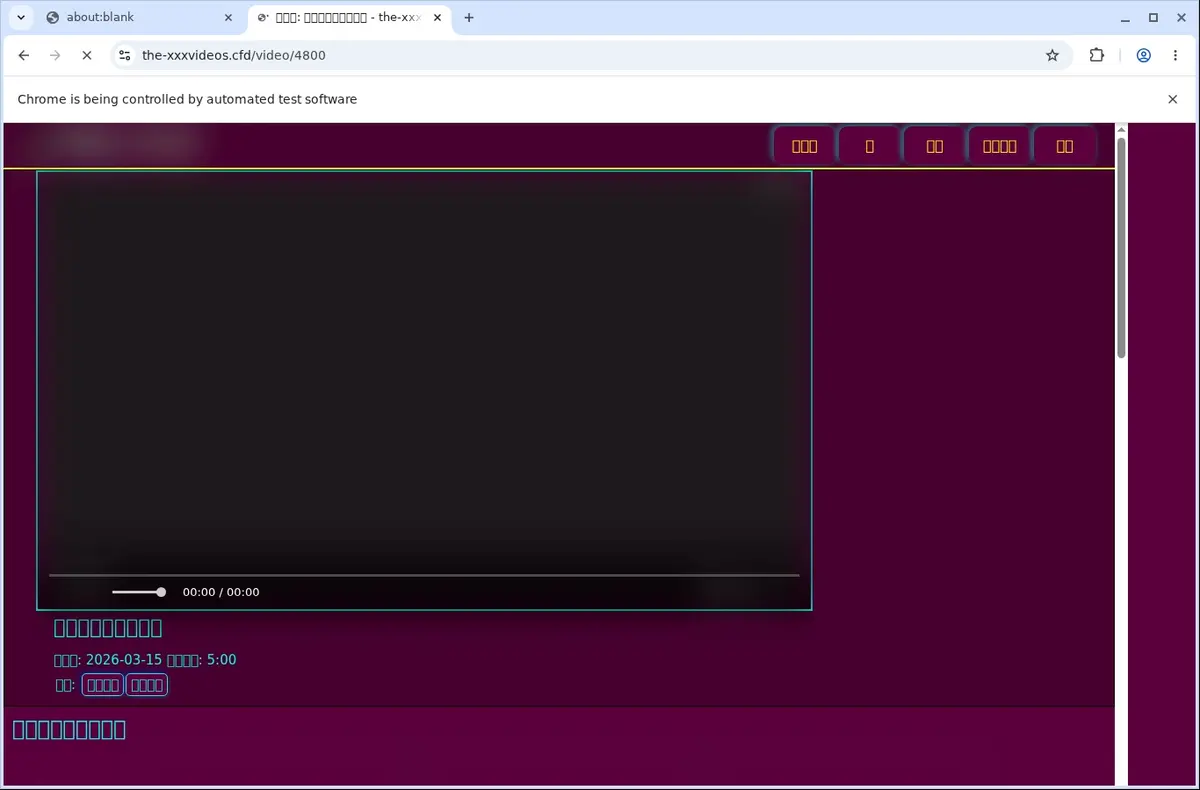Bookmark this page with the star icon
Screen dimensions: 1200x790
1052,56
